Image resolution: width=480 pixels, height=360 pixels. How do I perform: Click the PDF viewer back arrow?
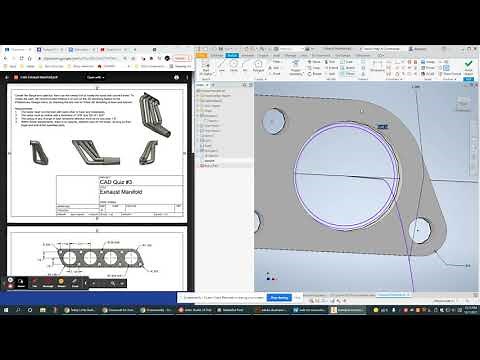tap(7, 77)
